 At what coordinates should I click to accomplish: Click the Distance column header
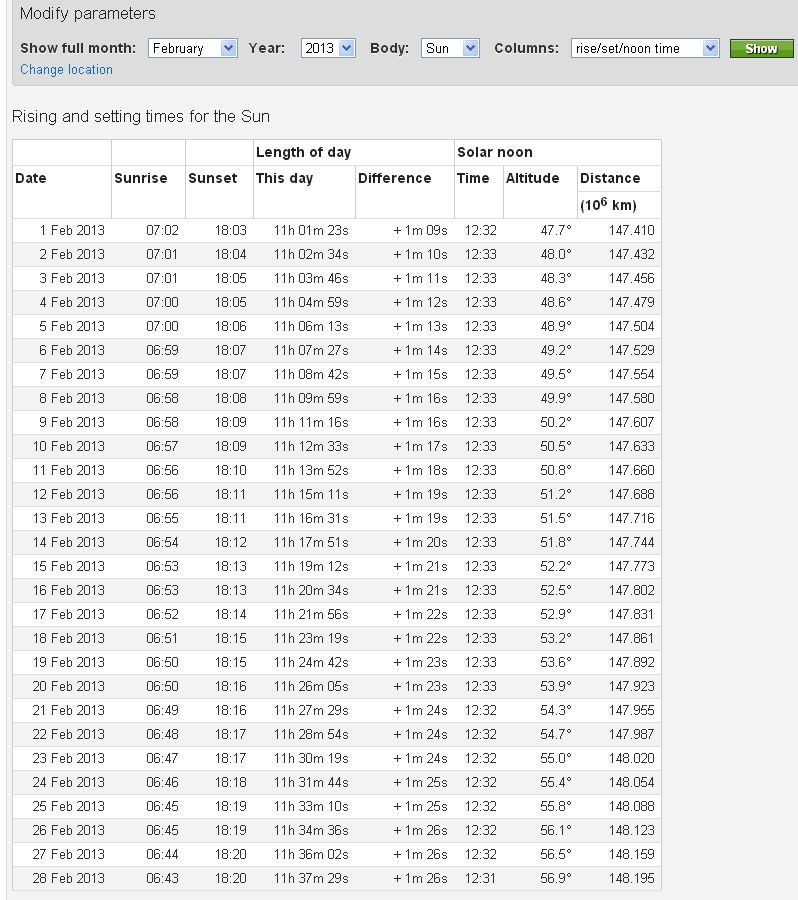610,178
